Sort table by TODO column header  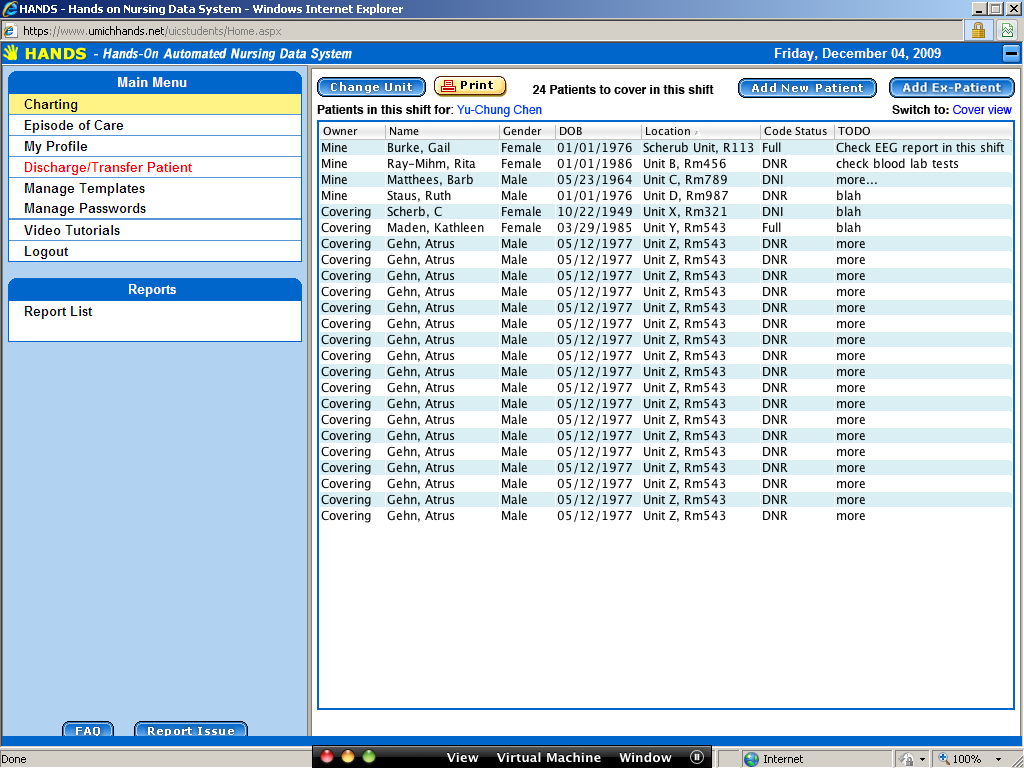pos(923,131)
